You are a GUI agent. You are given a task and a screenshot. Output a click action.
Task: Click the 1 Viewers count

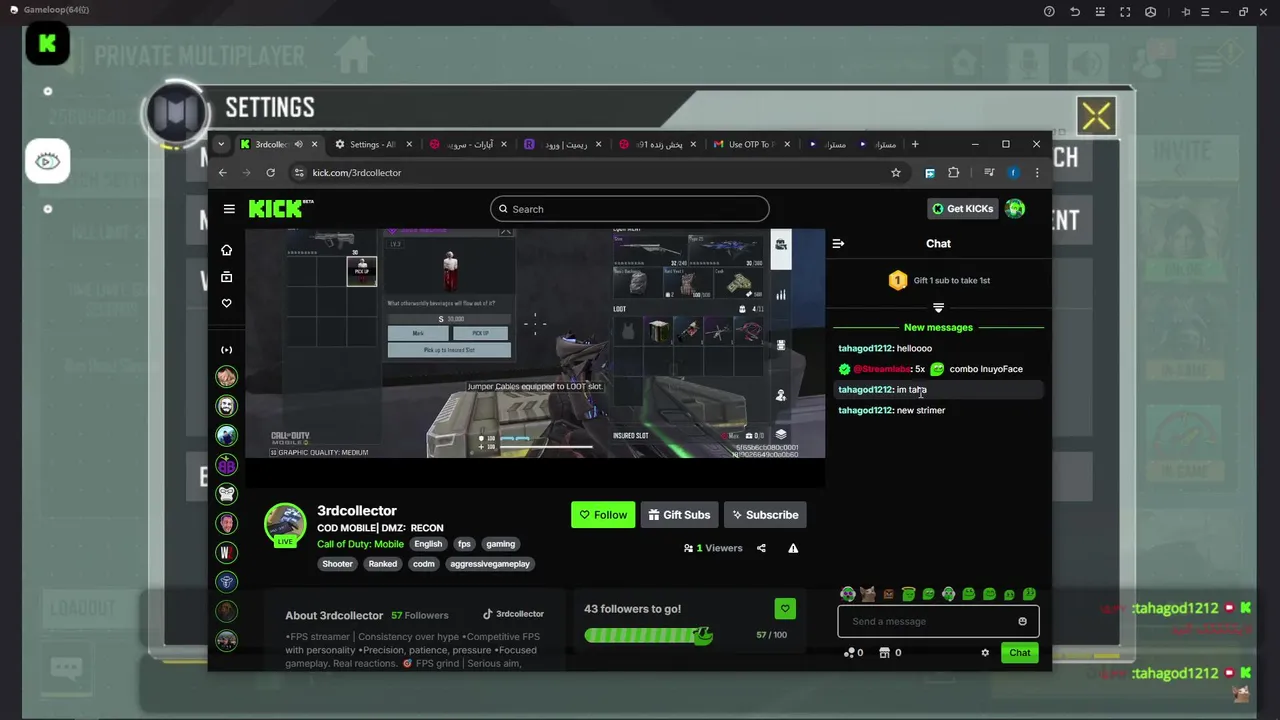713,548
